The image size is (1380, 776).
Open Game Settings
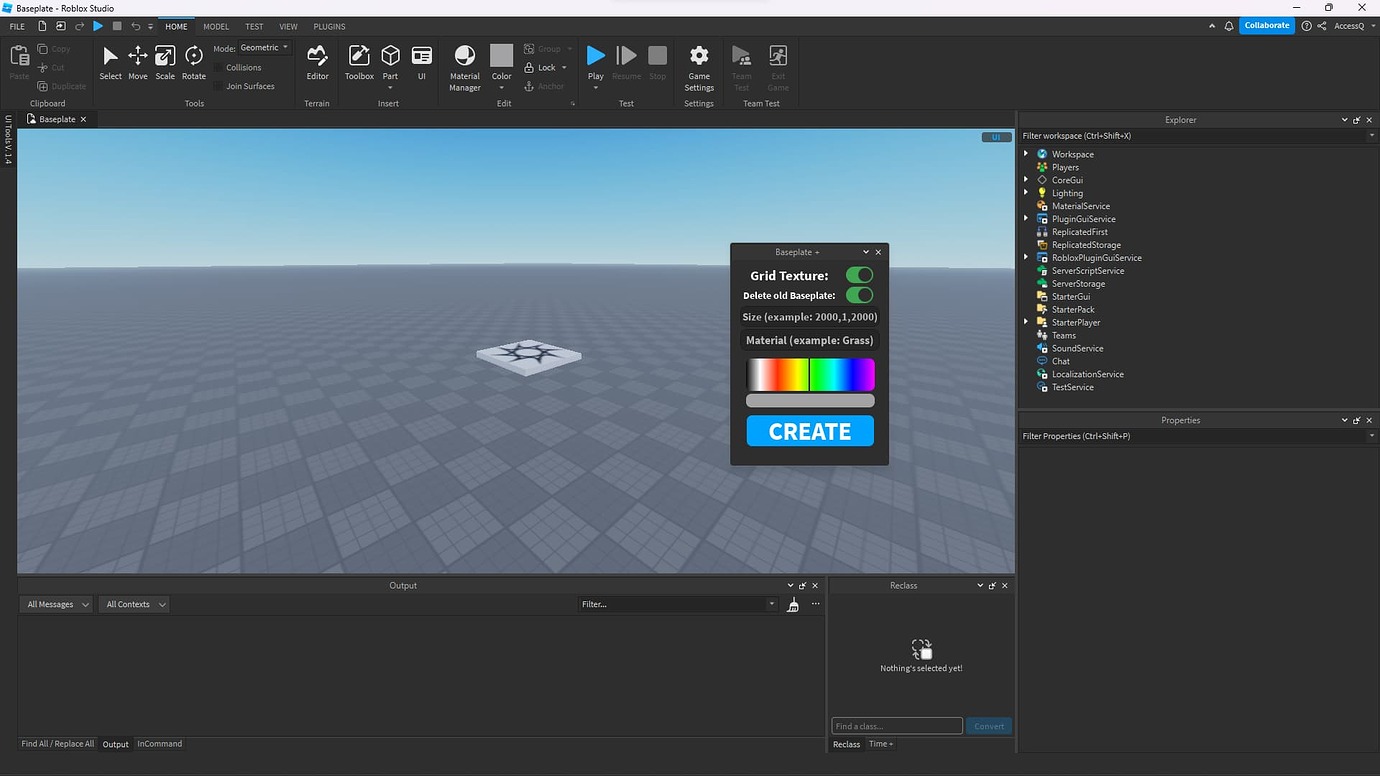(x=698, y=60)
